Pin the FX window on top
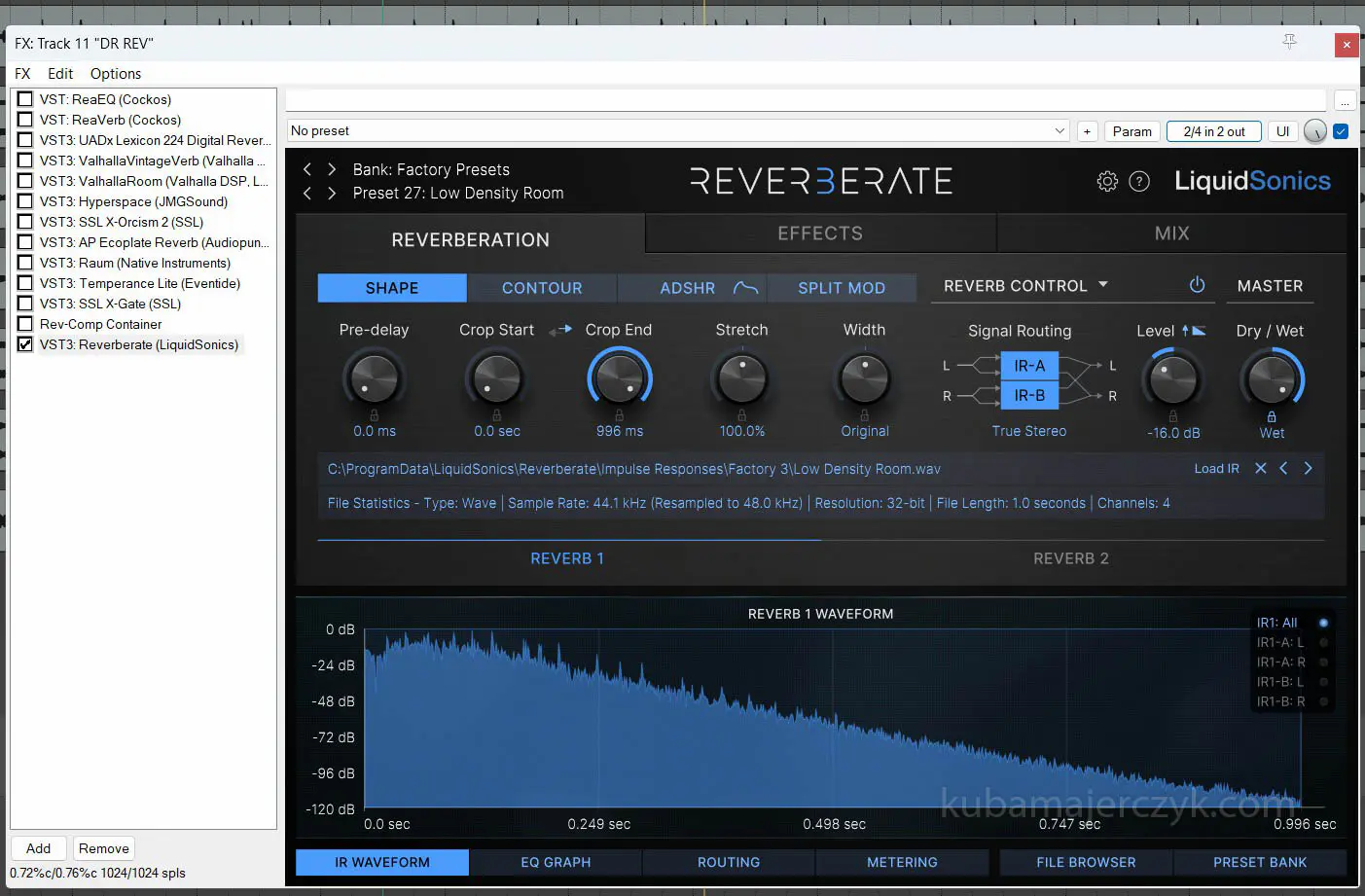Viewport: 1365px width, 896px height. pos(1289,42)
